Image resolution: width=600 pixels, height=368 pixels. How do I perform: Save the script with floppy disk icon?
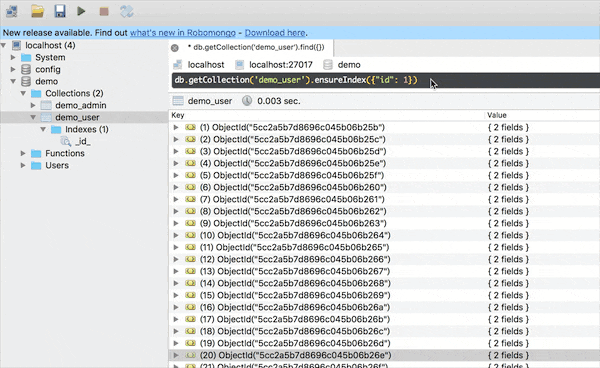click(60, 11)
